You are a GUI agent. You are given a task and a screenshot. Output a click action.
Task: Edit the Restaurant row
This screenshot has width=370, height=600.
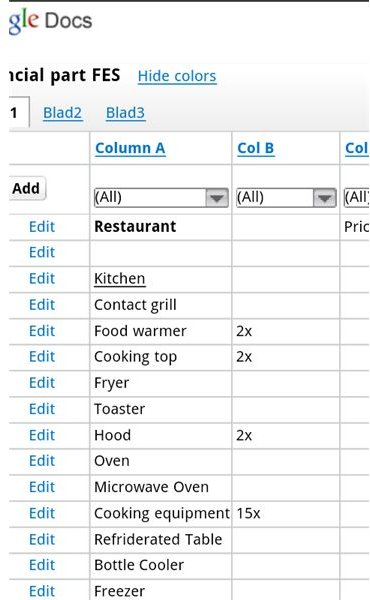tap(42, 227)
